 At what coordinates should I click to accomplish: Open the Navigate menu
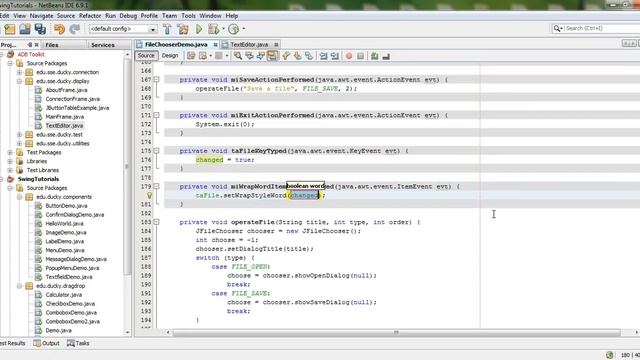tap(41, 16)
